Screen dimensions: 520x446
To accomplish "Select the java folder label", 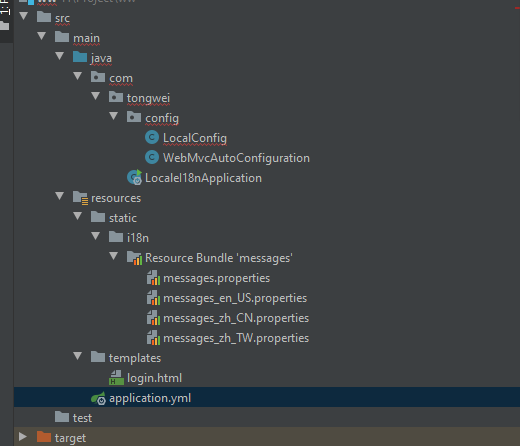I will tap(101, 58).
